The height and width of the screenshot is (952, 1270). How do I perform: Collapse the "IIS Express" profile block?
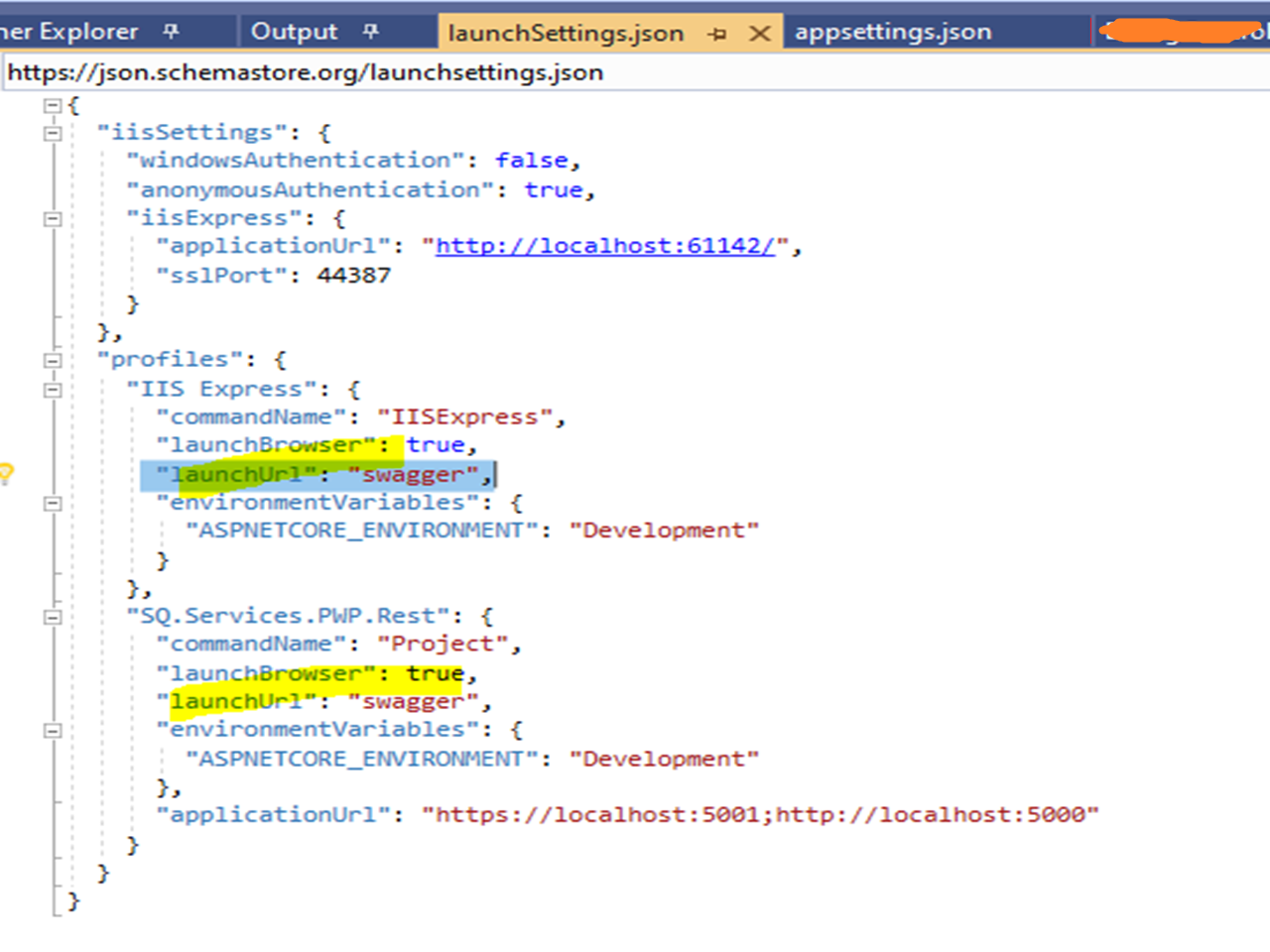pos(53,390)
